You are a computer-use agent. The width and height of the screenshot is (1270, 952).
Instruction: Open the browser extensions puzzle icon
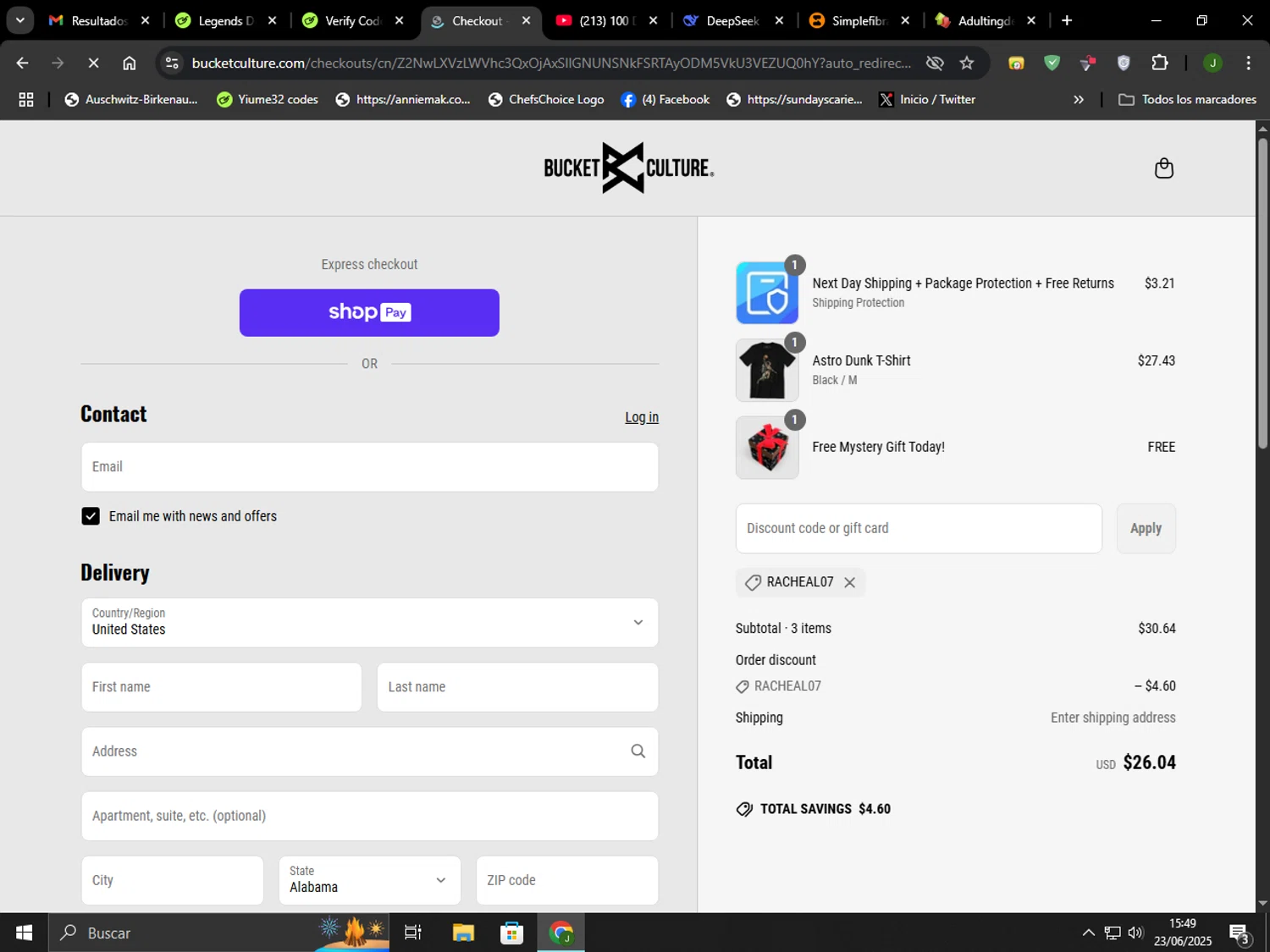click(1159, 63)
